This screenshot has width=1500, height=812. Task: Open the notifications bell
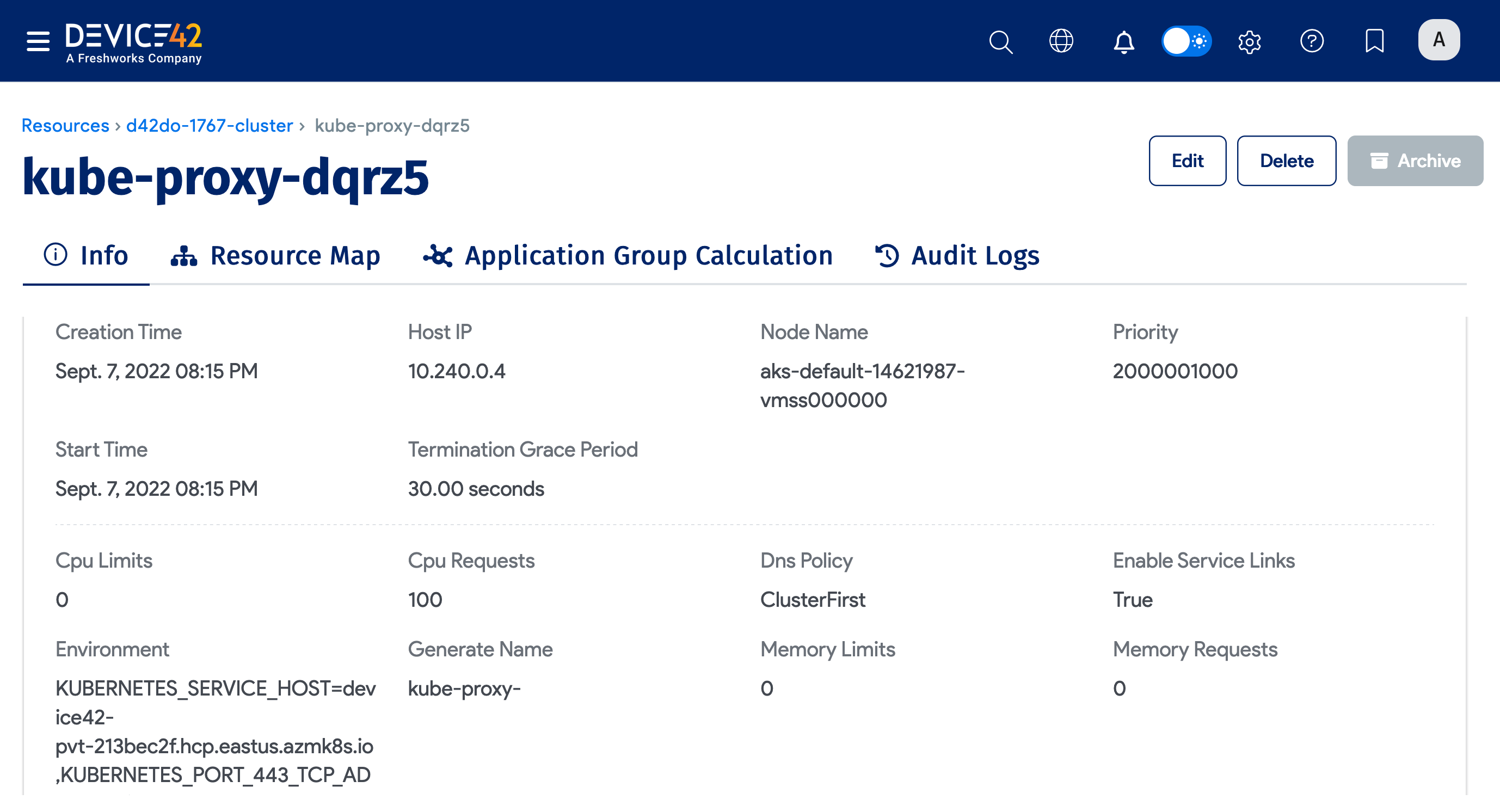[1123, 41]
